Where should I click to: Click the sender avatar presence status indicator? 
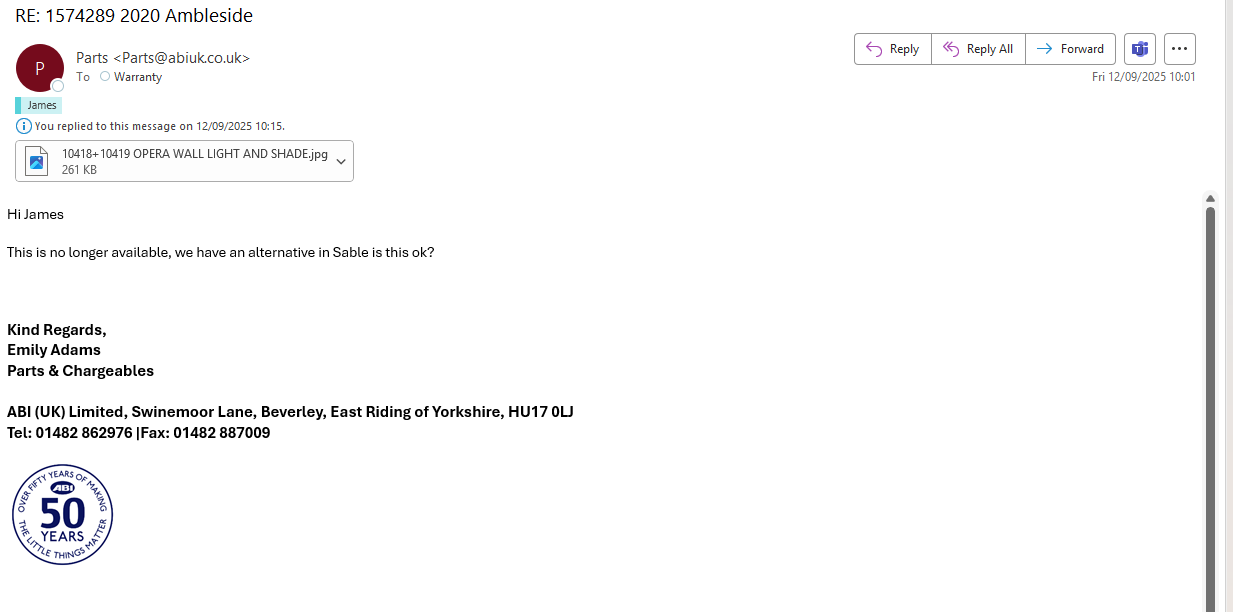tap(58, 86)
